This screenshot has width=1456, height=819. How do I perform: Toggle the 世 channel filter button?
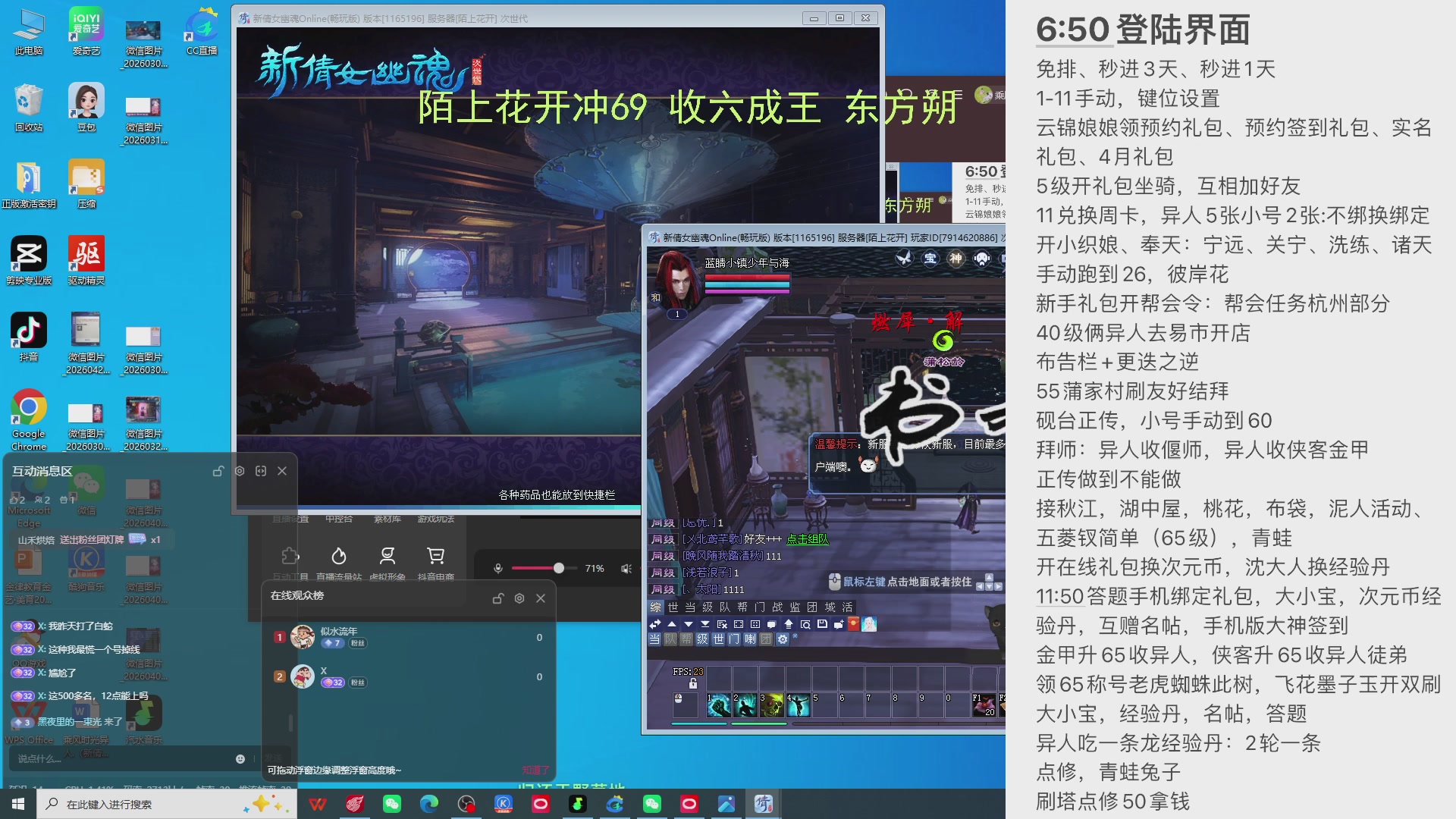(718, 639)
